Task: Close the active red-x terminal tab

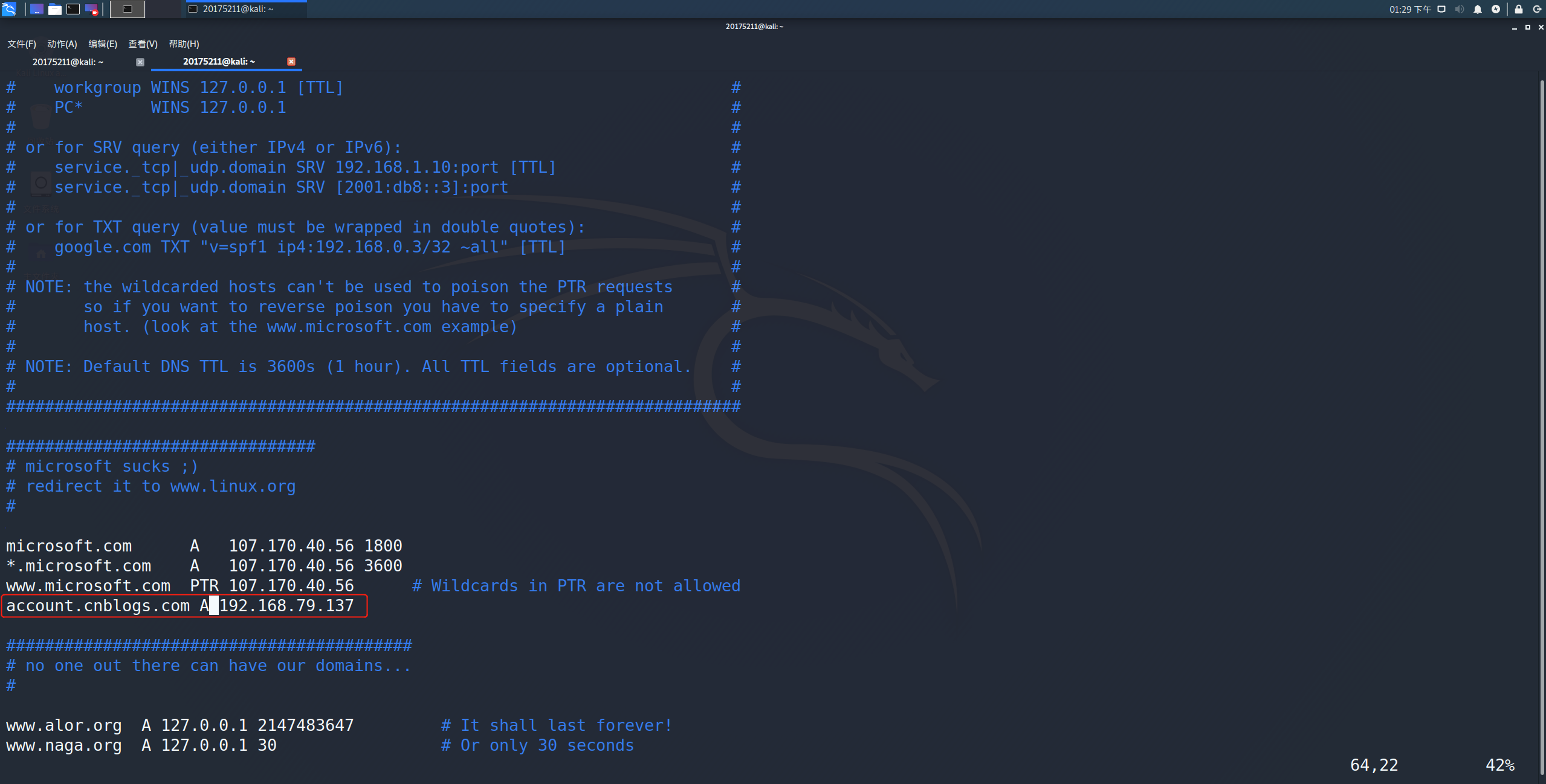Action: coord(291,62)
